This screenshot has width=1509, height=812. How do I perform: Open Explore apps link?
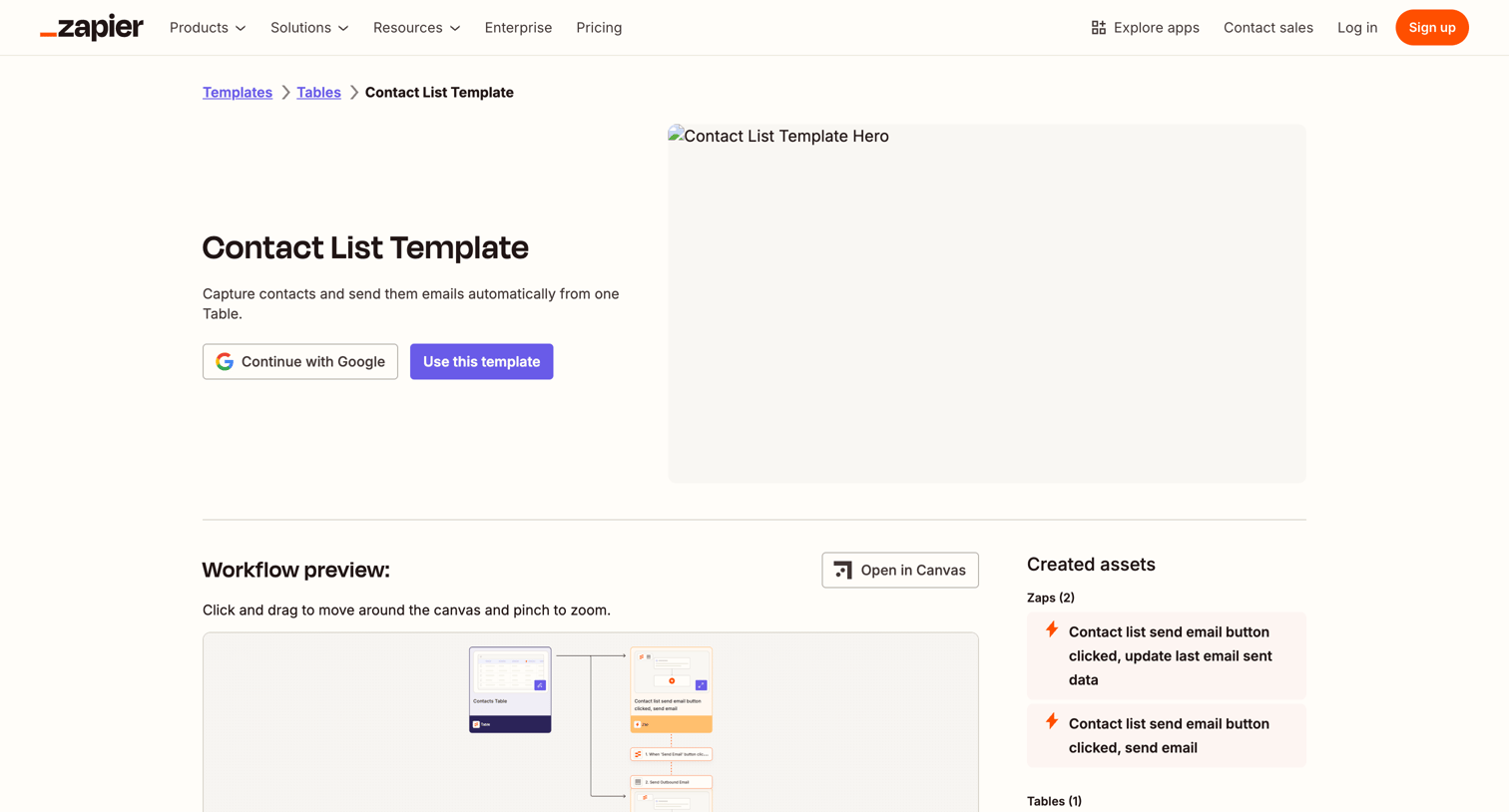pyautogui.click(x=1145, y=28)
